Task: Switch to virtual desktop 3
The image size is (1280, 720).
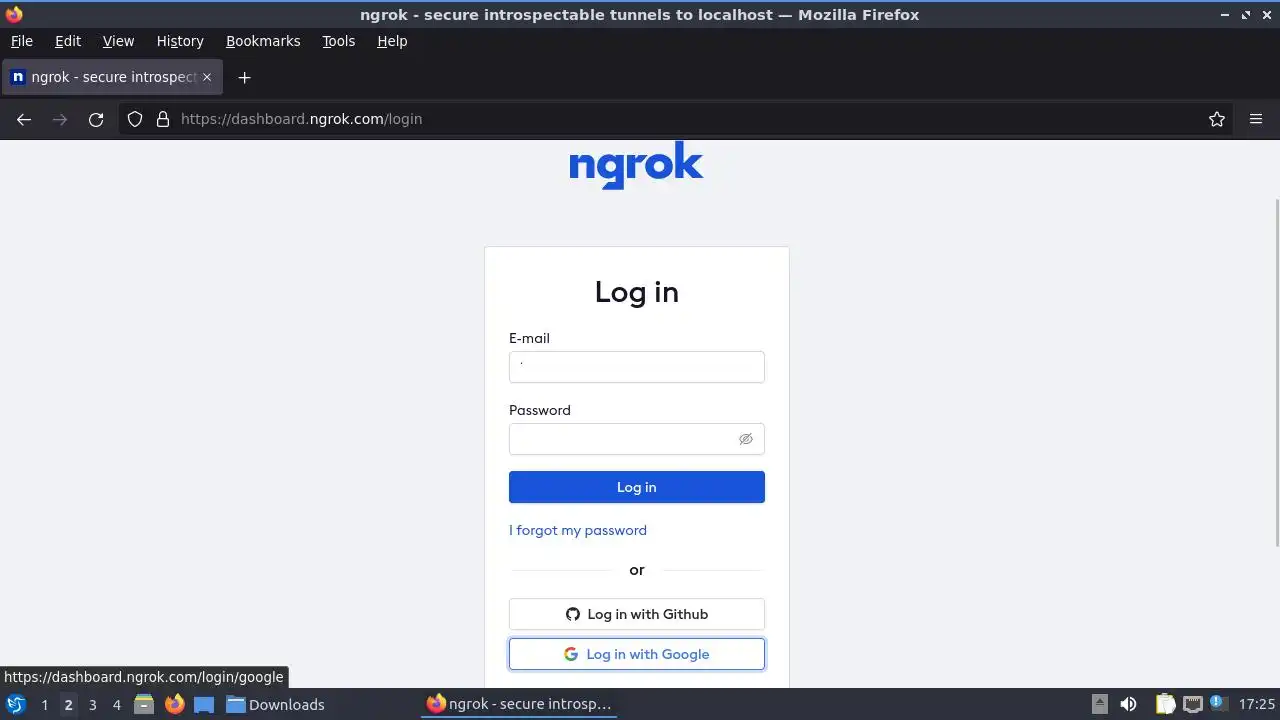Action: coord(92,705)
